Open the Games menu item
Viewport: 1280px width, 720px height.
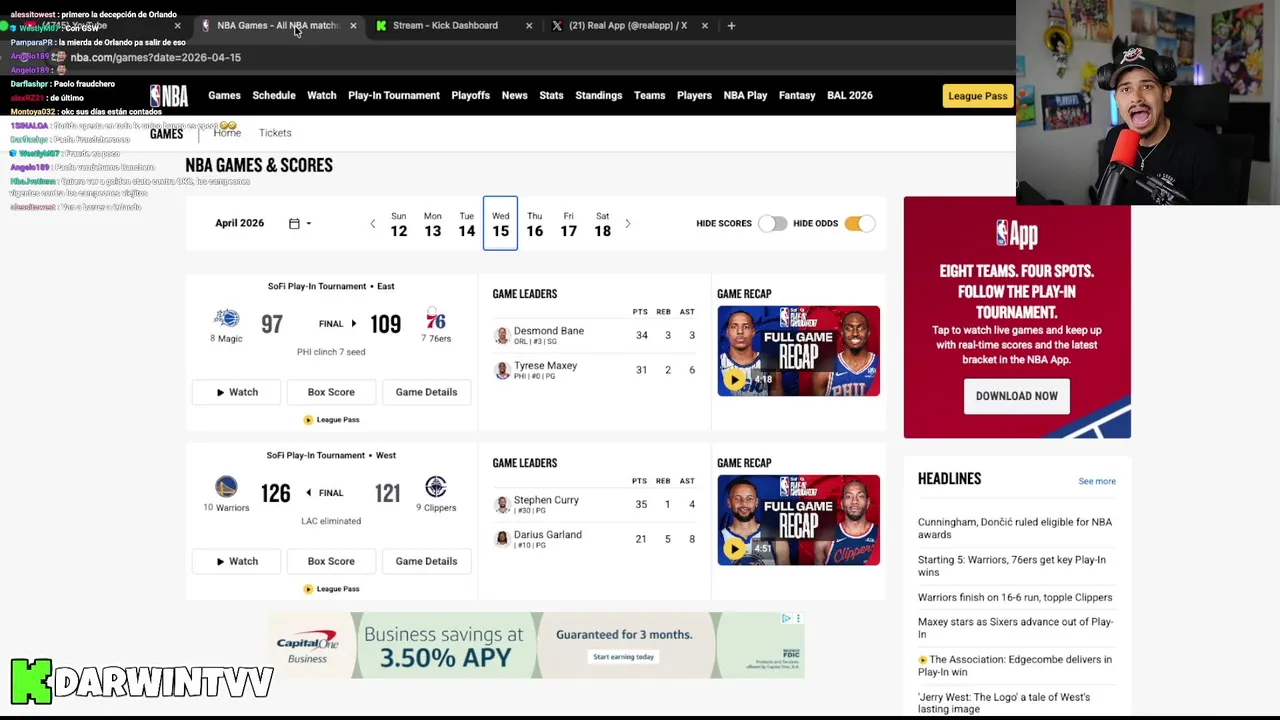(224, 96)
